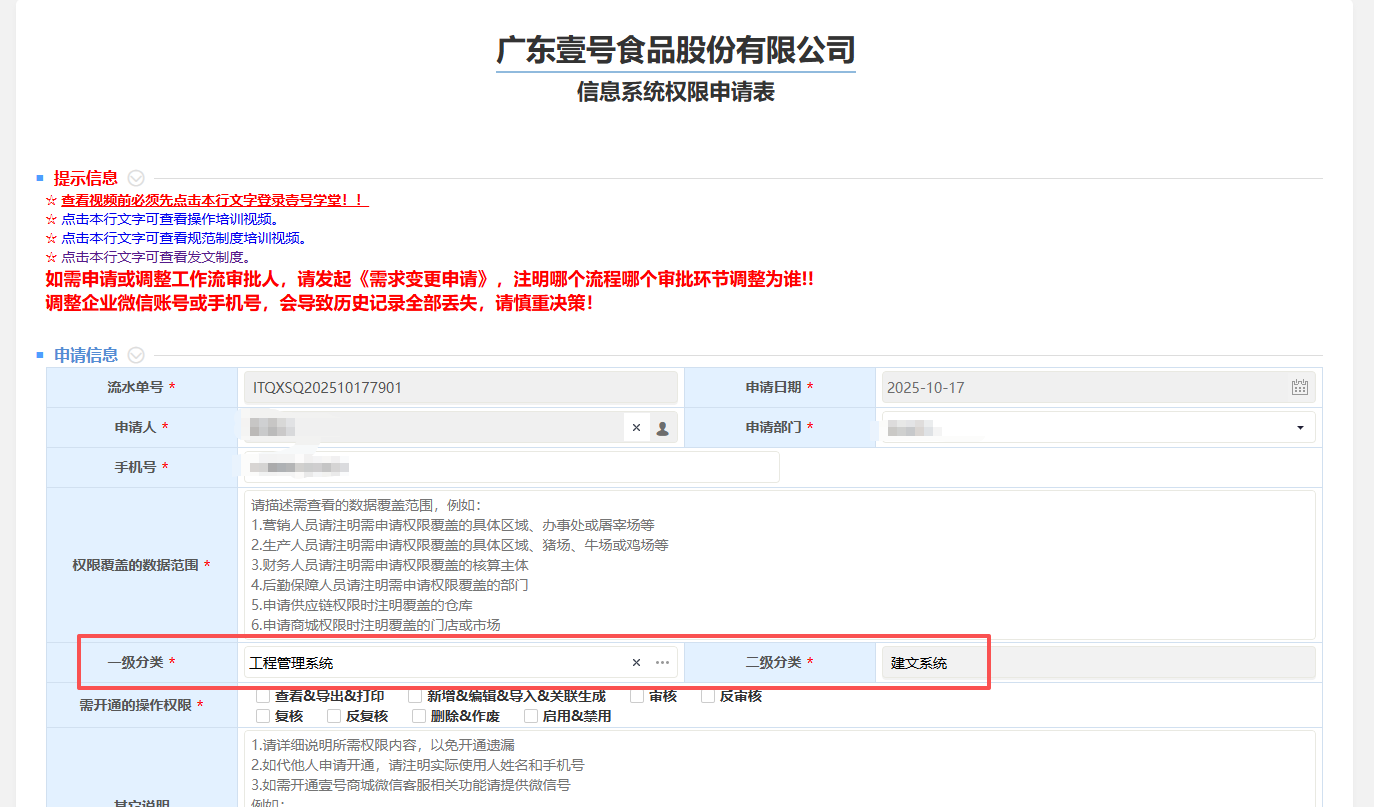
Task: Click into the 手机号 input field
Action: 510,467
